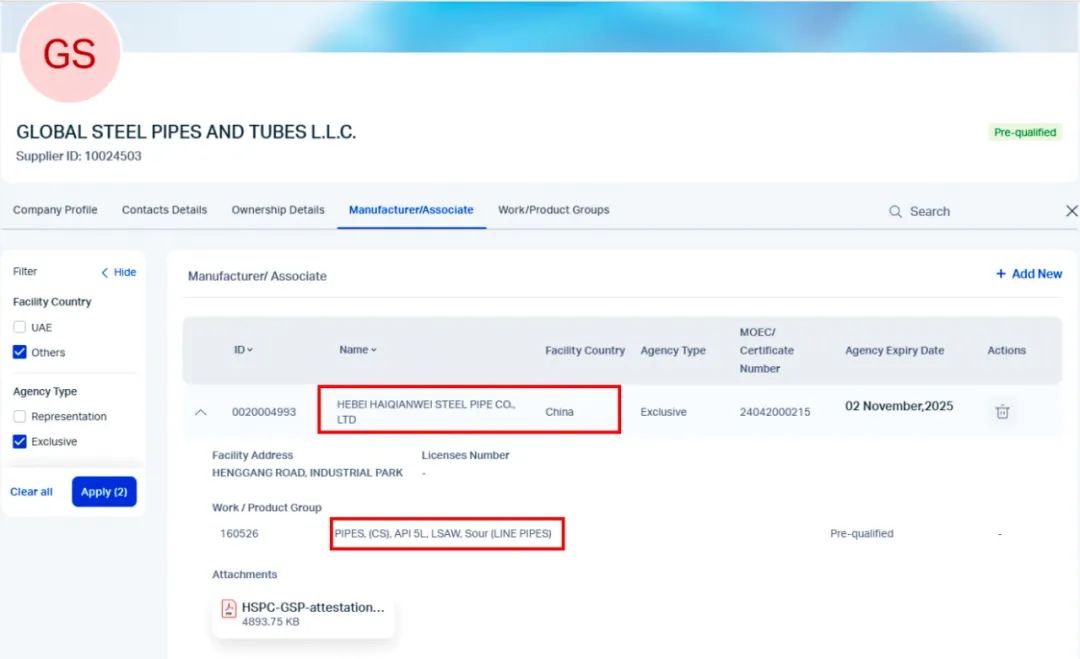Select the Manufacturer/Associate tab
Screen dimensions: 1080x659
[411, 209]
